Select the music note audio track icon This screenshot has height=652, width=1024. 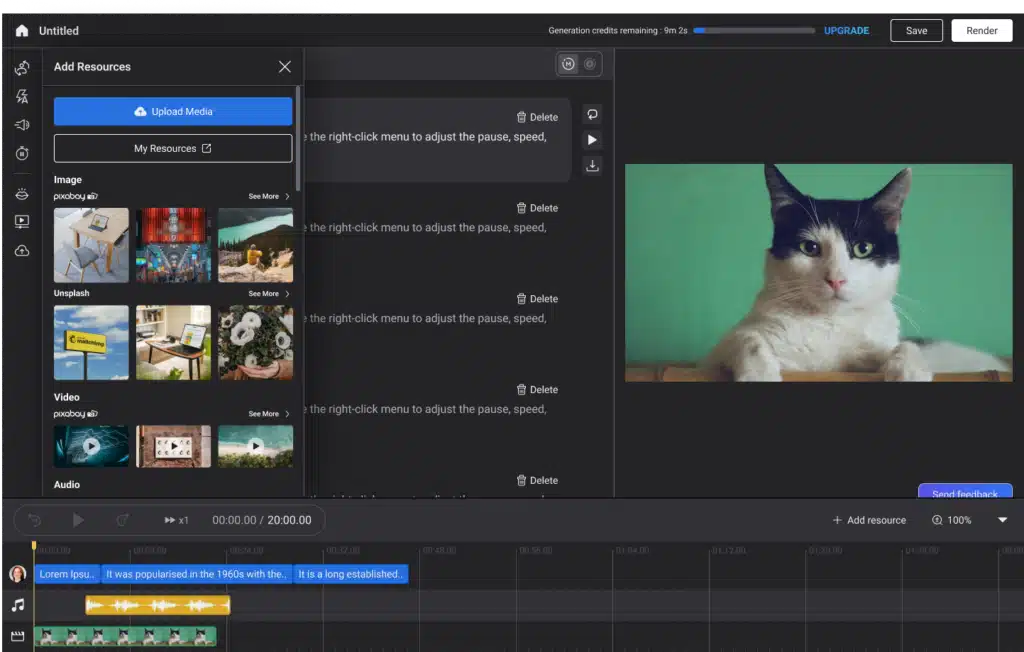tap(17, 605)
